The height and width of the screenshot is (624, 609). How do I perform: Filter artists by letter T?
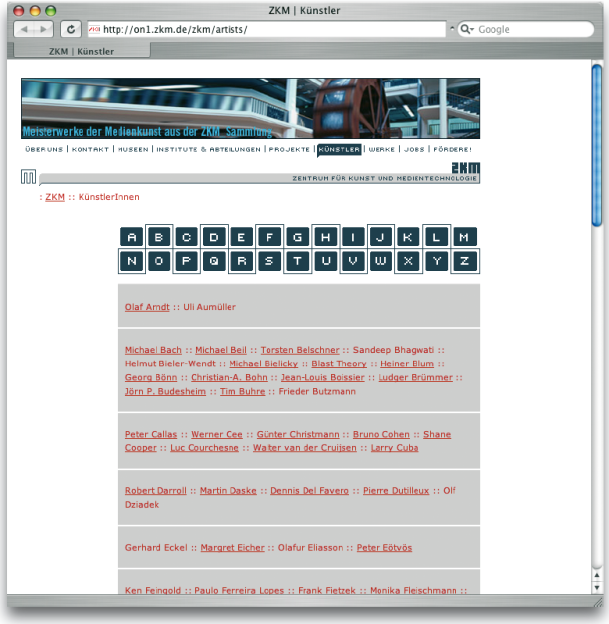click(x=297, y=261)
